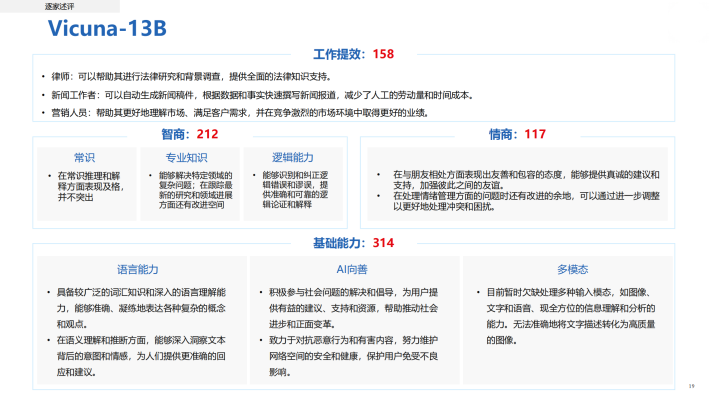Click the bullet '在与朋友相处方面表现出友善和包容的态度'
Viewport: 710px width, 399px height.
[526, 180]
